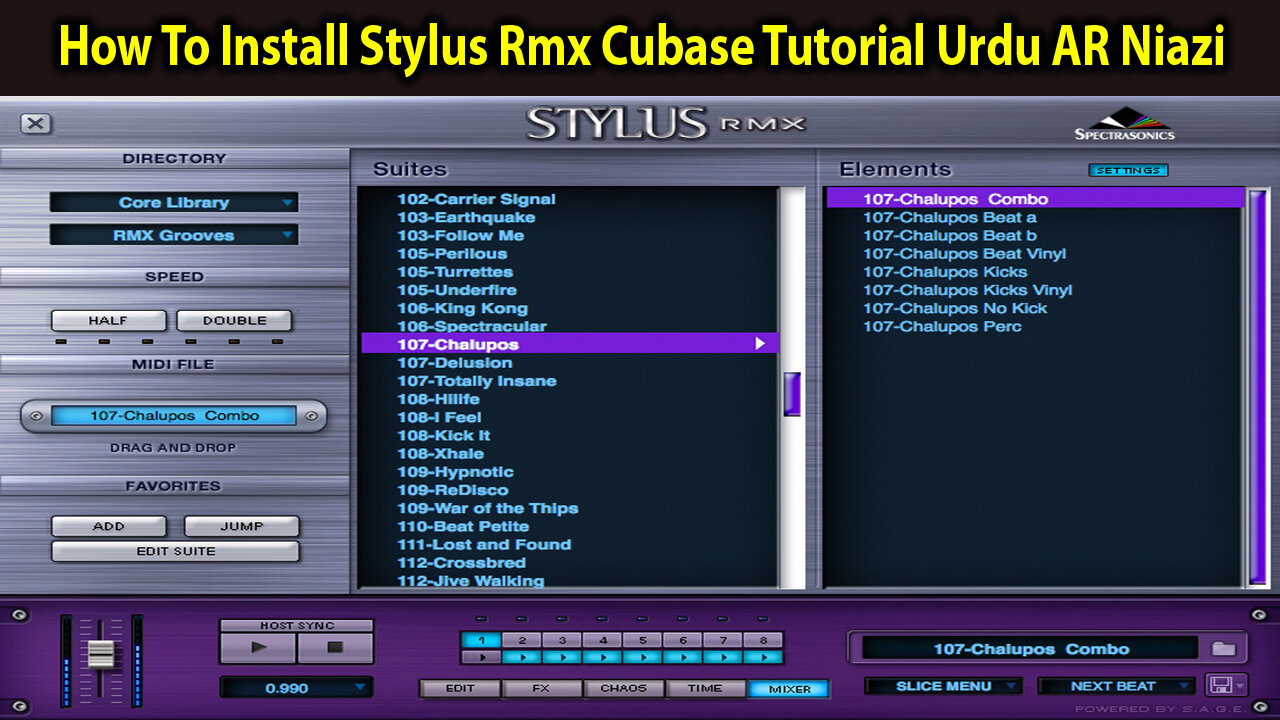Select part 8
This screenshot has height=720, width=1280.
coord(762,640)
